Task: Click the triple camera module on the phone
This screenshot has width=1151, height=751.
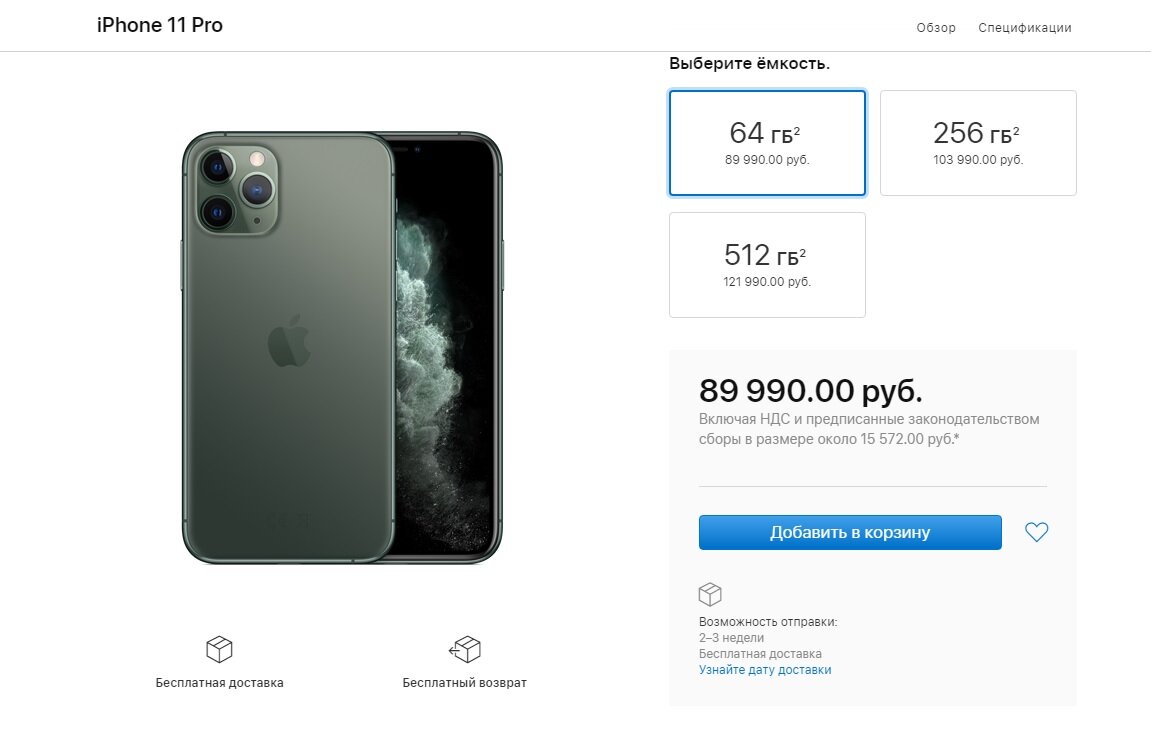Action: tap(238, 188)
